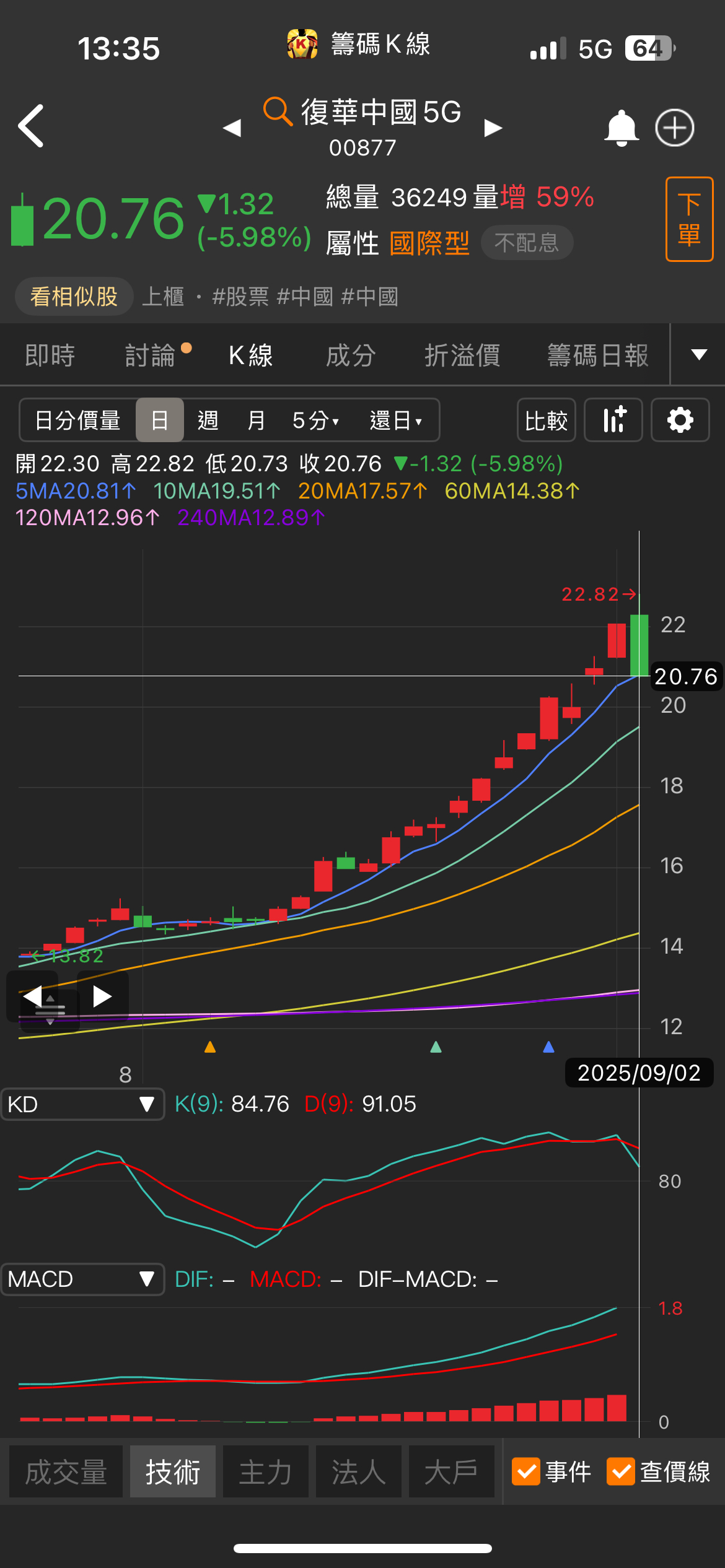Select the 日 daily period toggle
Viewport: 725px width, 1568px height.
pyautogui.click(x=159, y=420)
